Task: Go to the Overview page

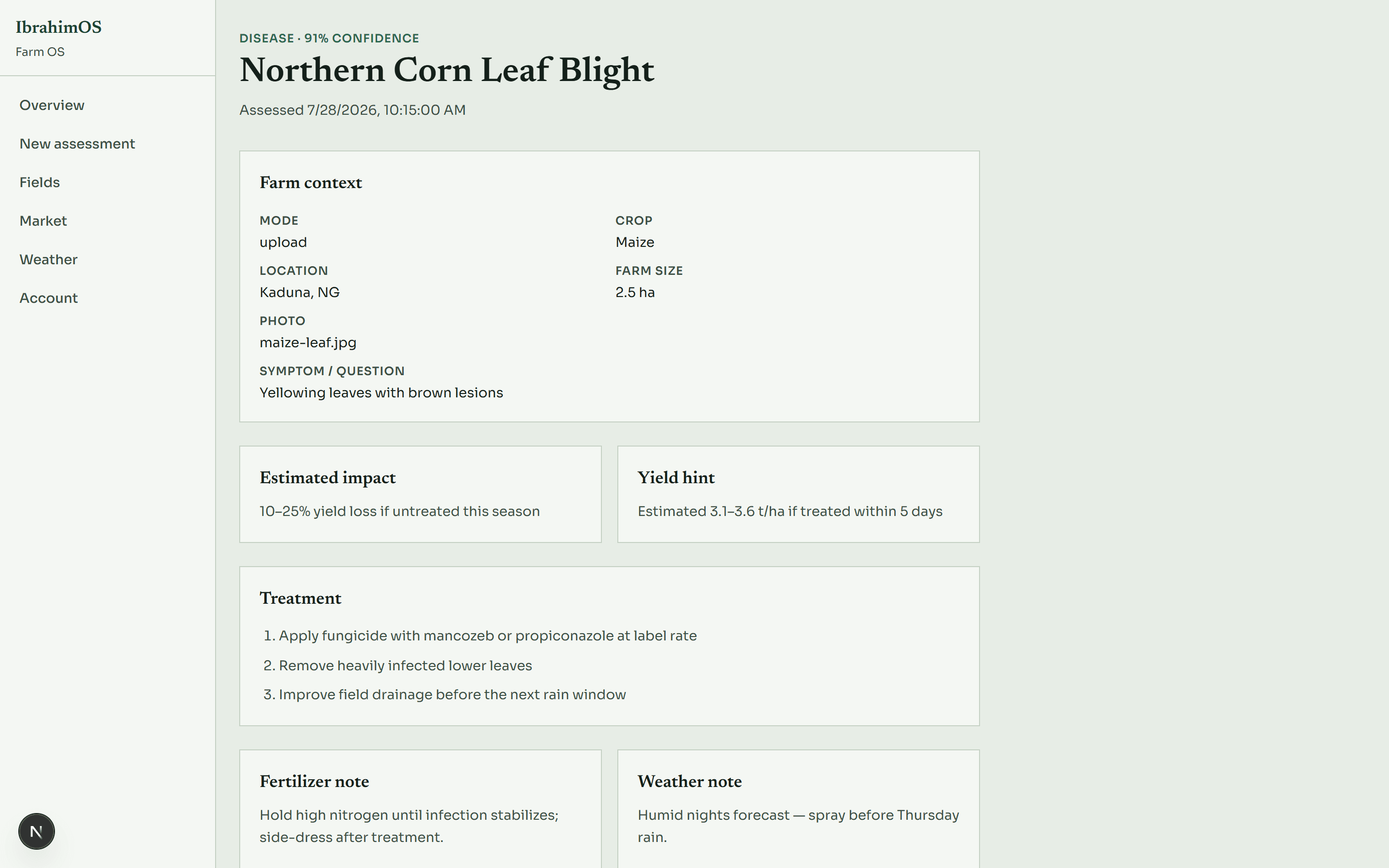Action: 52,105
